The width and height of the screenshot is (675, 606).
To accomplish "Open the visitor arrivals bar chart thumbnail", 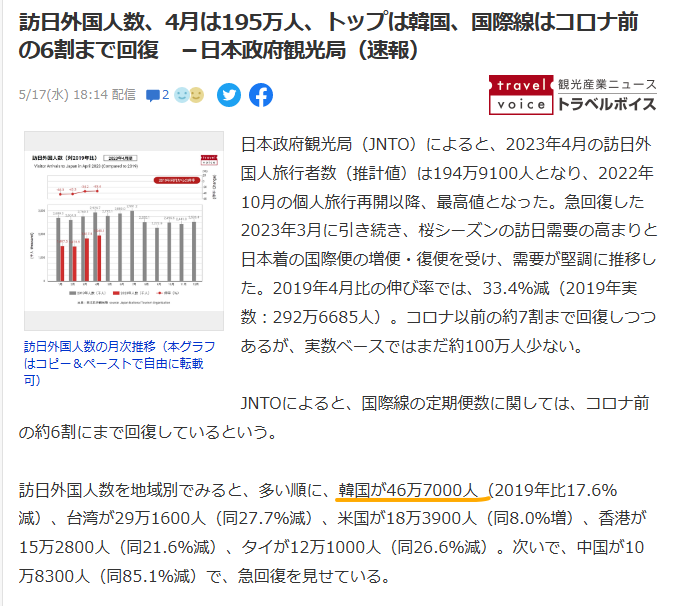I will click(123, 231).
